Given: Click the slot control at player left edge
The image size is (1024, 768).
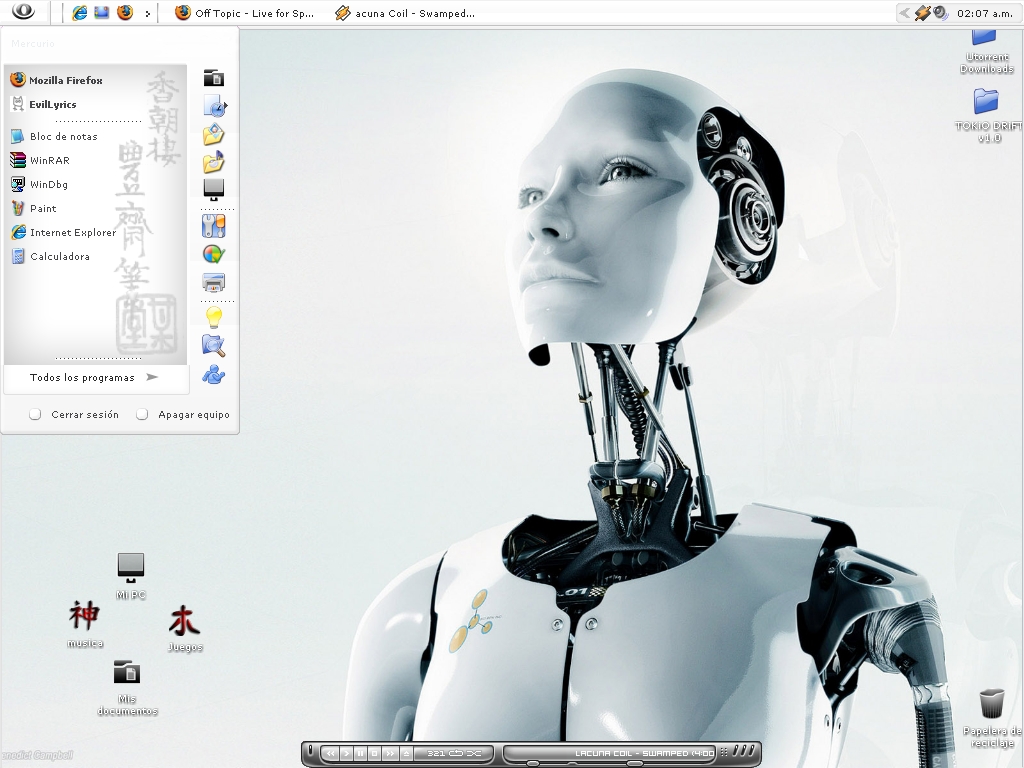Looking at the screenshot, I should point(311,751).
